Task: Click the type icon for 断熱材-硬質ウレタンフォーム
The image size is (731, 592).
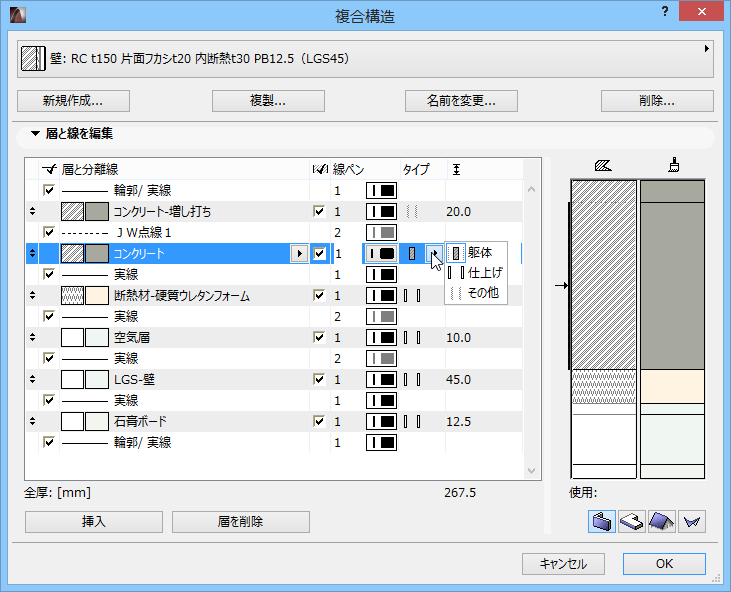Action: [x=412, y=296]
